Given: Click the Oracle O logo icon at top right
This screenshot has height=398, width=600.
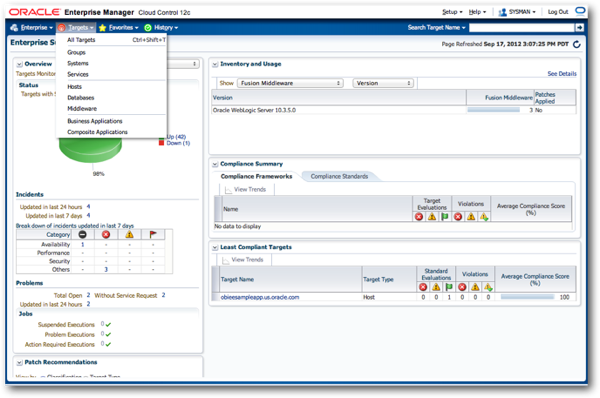Looking at the screenshot, I should (x=580, y=11).
